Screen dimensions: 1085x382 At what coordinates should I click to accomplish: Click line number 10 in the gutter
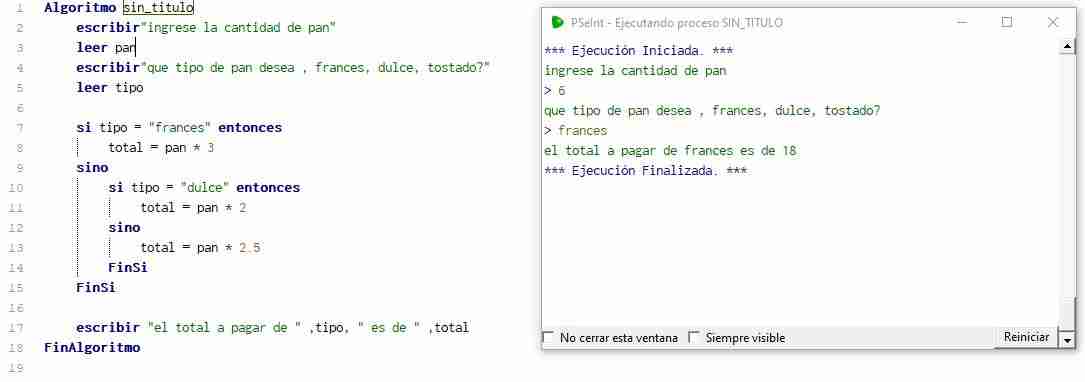(x=17, y=188)
